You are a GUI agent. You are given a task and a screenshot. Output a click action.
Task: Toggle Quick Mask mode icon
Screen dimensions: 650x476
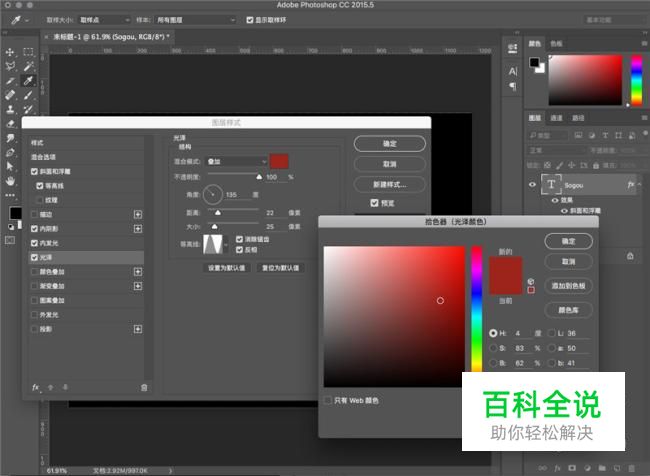(10, 240)
